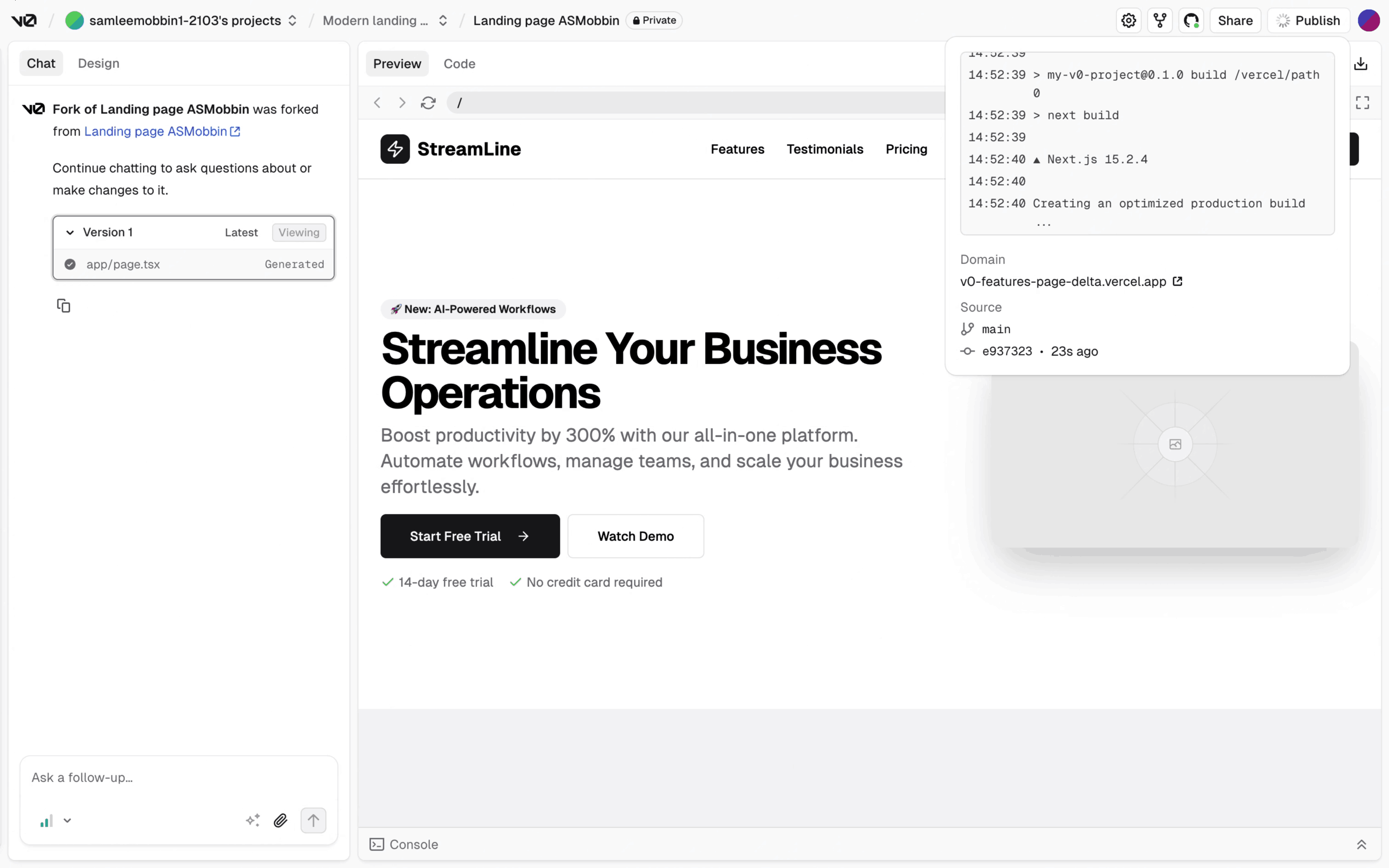Enter fullscreen preview mode

pos(1362,103)
